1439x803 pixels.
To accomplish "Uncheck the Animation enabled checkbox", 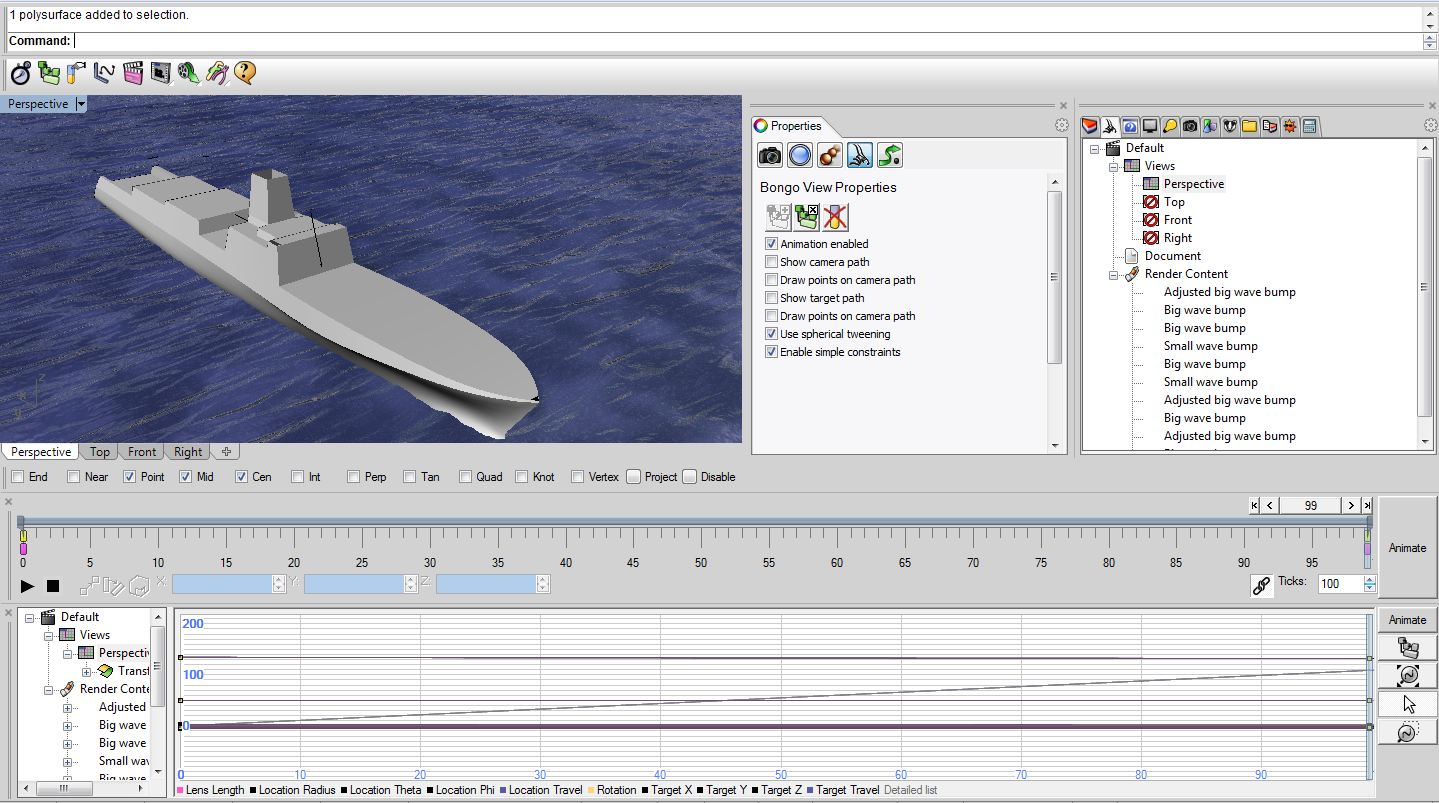I will coord(771,244).
